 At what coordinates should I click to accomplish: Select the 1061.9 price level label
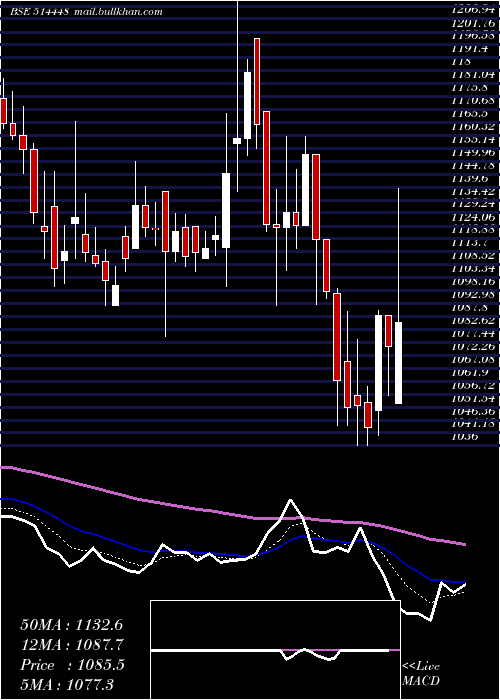click(468, 373)
